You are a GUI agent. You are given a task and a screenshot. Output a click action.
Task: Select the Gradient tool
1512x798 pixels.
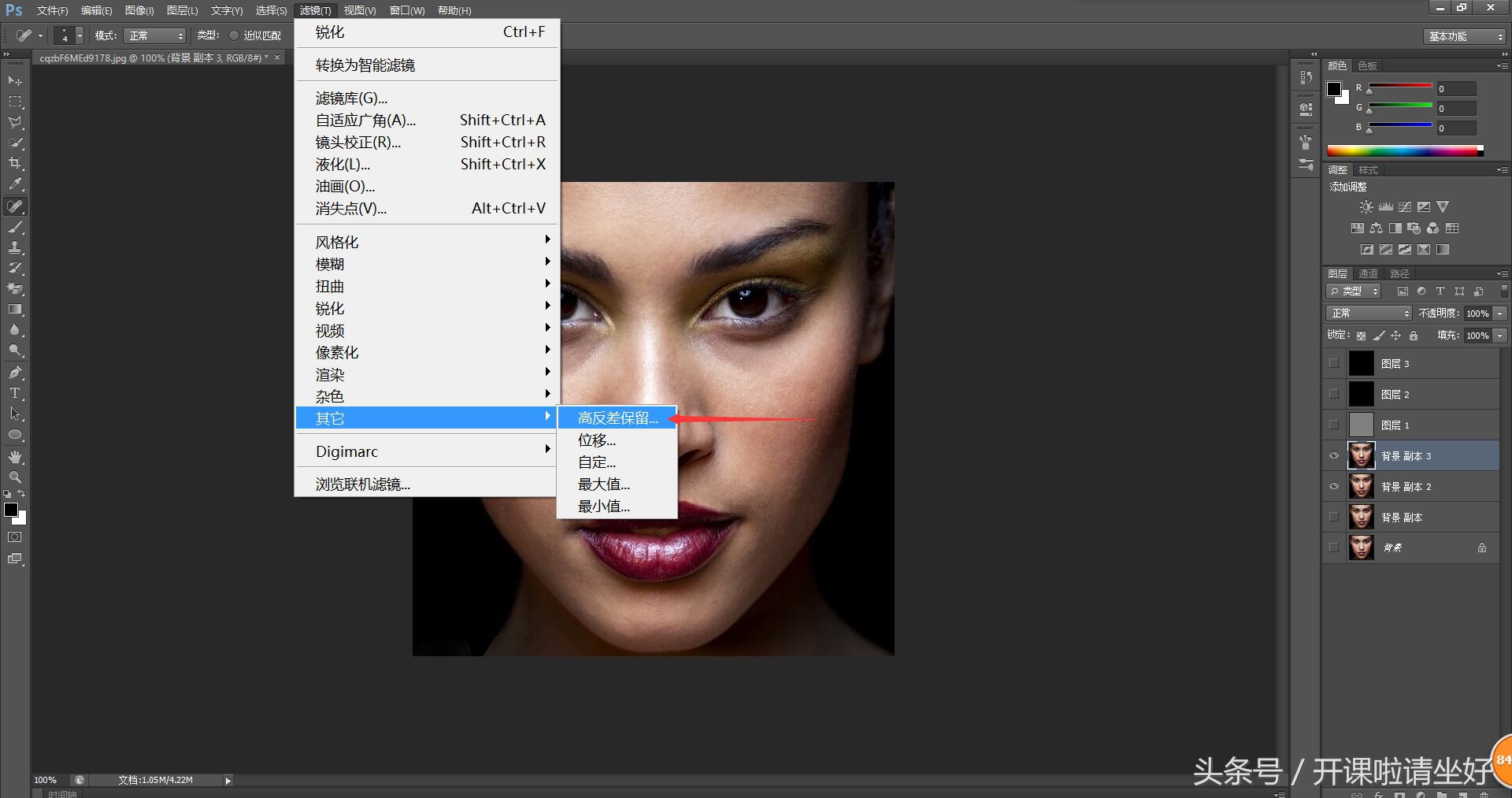click(15, 310)
